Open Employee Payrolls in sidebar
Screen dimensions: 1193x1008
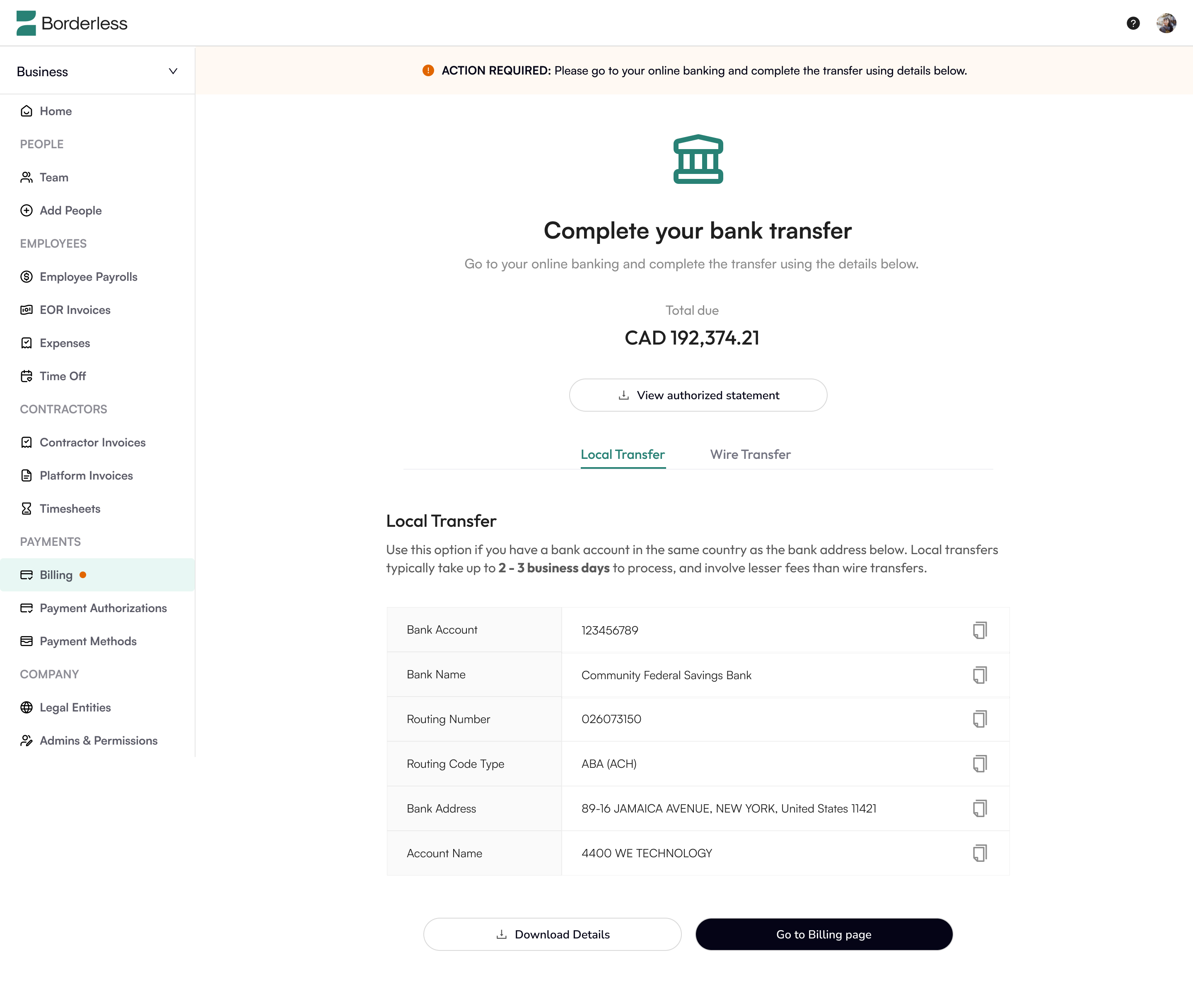(88, 277)
